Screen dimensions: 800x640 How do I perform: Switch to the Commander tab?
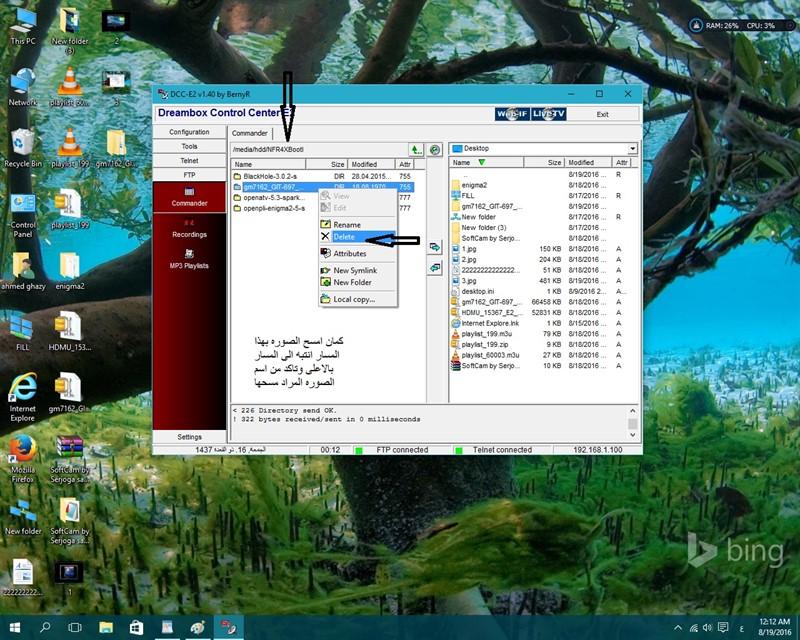[250, 133]
